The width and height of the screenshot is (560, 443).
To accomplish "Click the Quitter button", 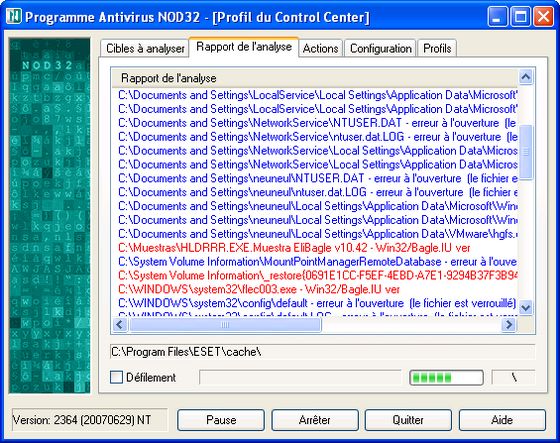I will pos(408,420).
